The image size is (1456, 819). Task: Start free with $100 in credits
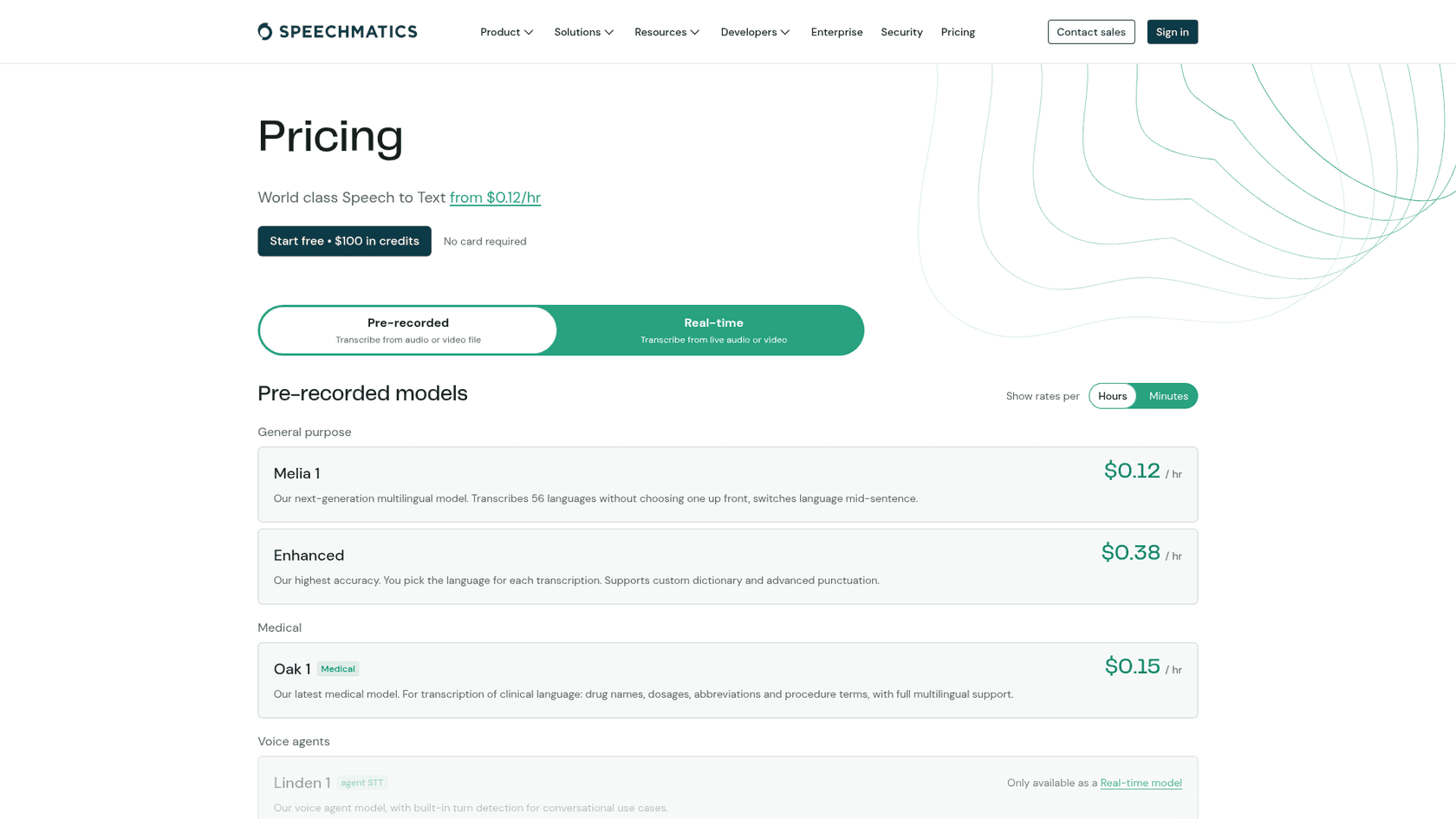point(344,241)
